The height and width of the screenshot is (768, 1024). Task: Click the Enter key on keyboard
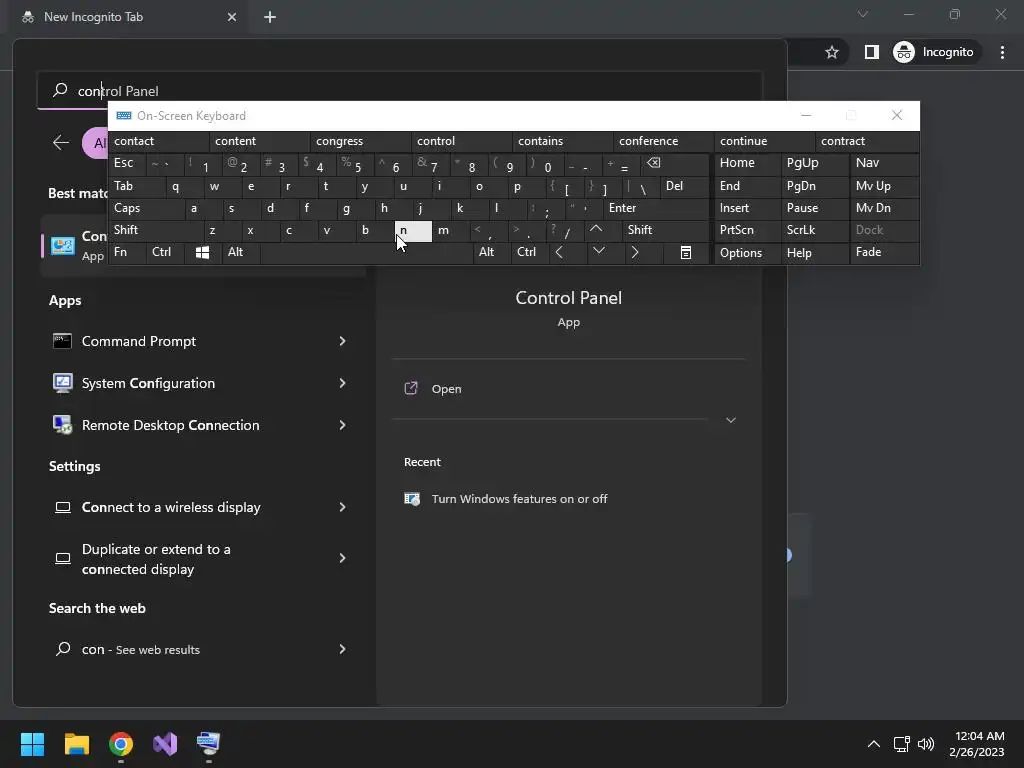[656, 208]
